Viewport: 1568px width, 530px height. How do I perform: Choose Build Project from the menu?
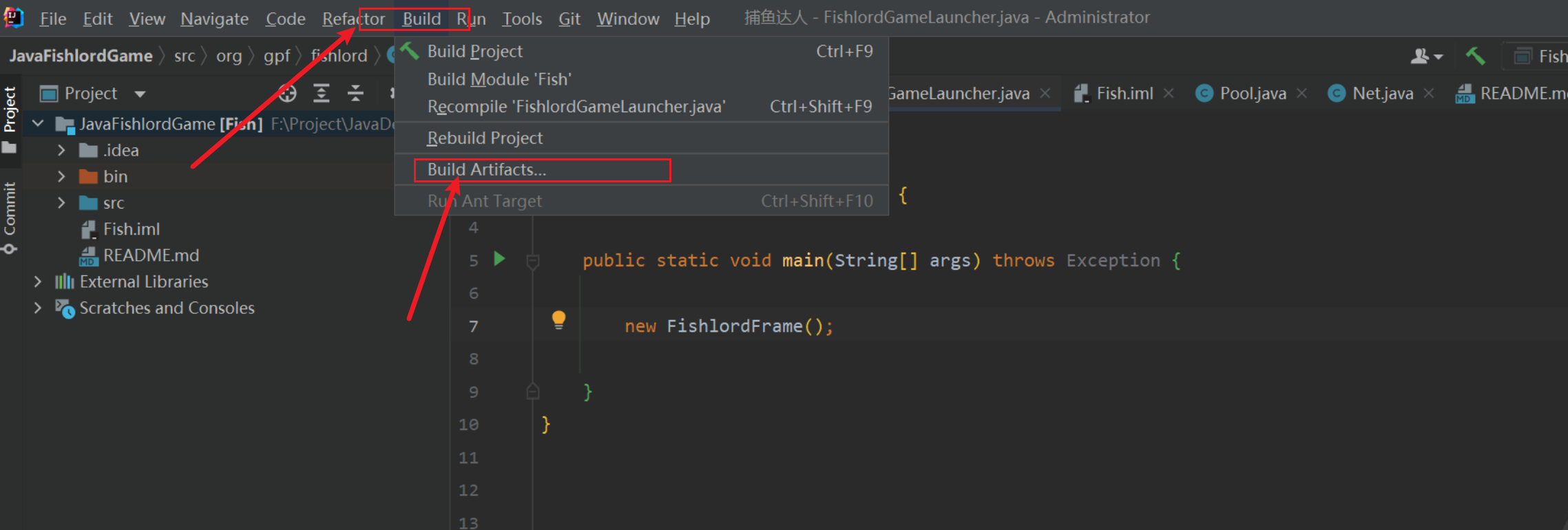click(x=641, y=52)
